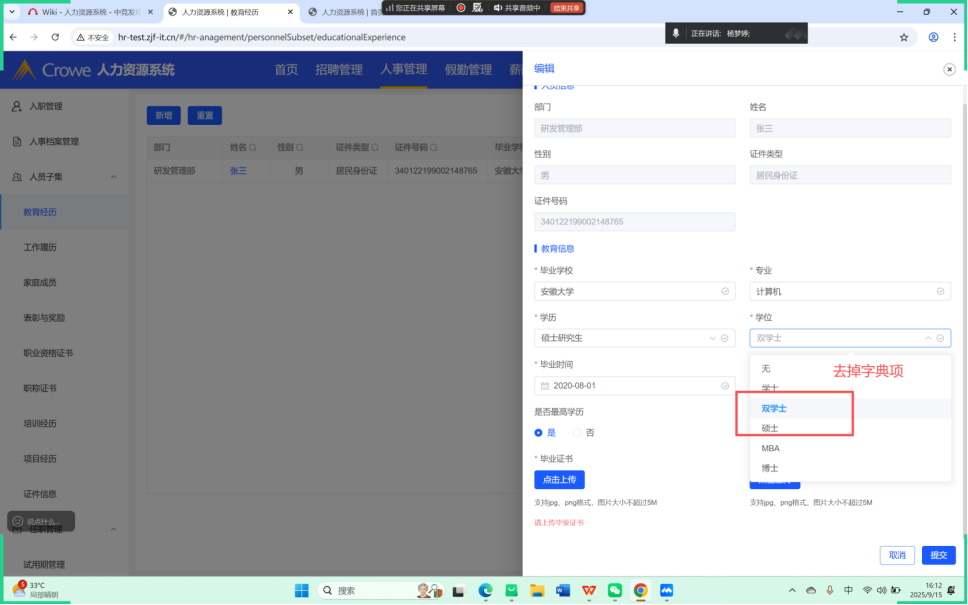This screenshot has width=968, height=605.
Task: Open File Explorer from the taskbar
Action: click(x=537, y=590)
